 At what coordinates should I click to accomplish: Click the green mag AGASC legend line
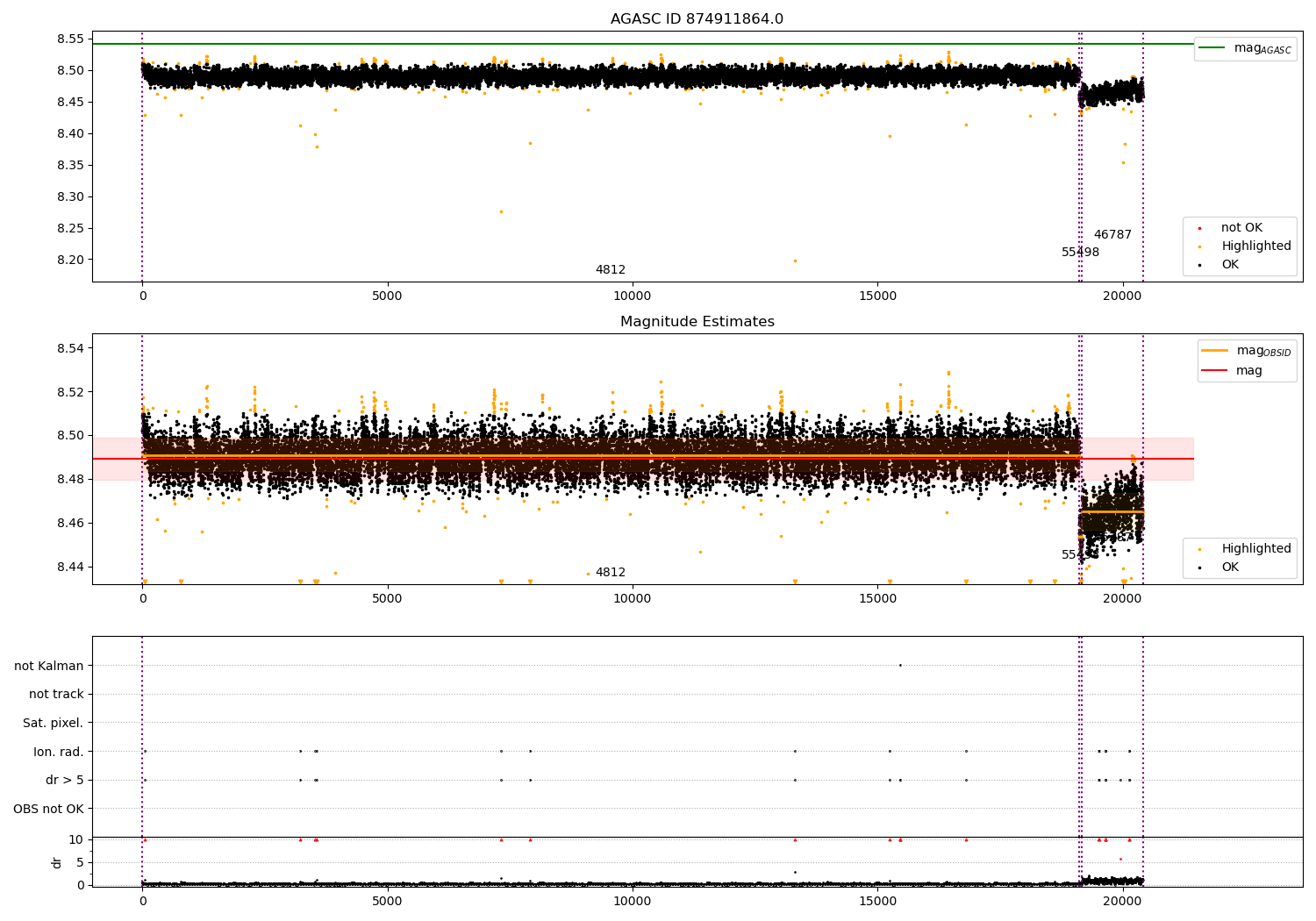tap(1212, 48)
